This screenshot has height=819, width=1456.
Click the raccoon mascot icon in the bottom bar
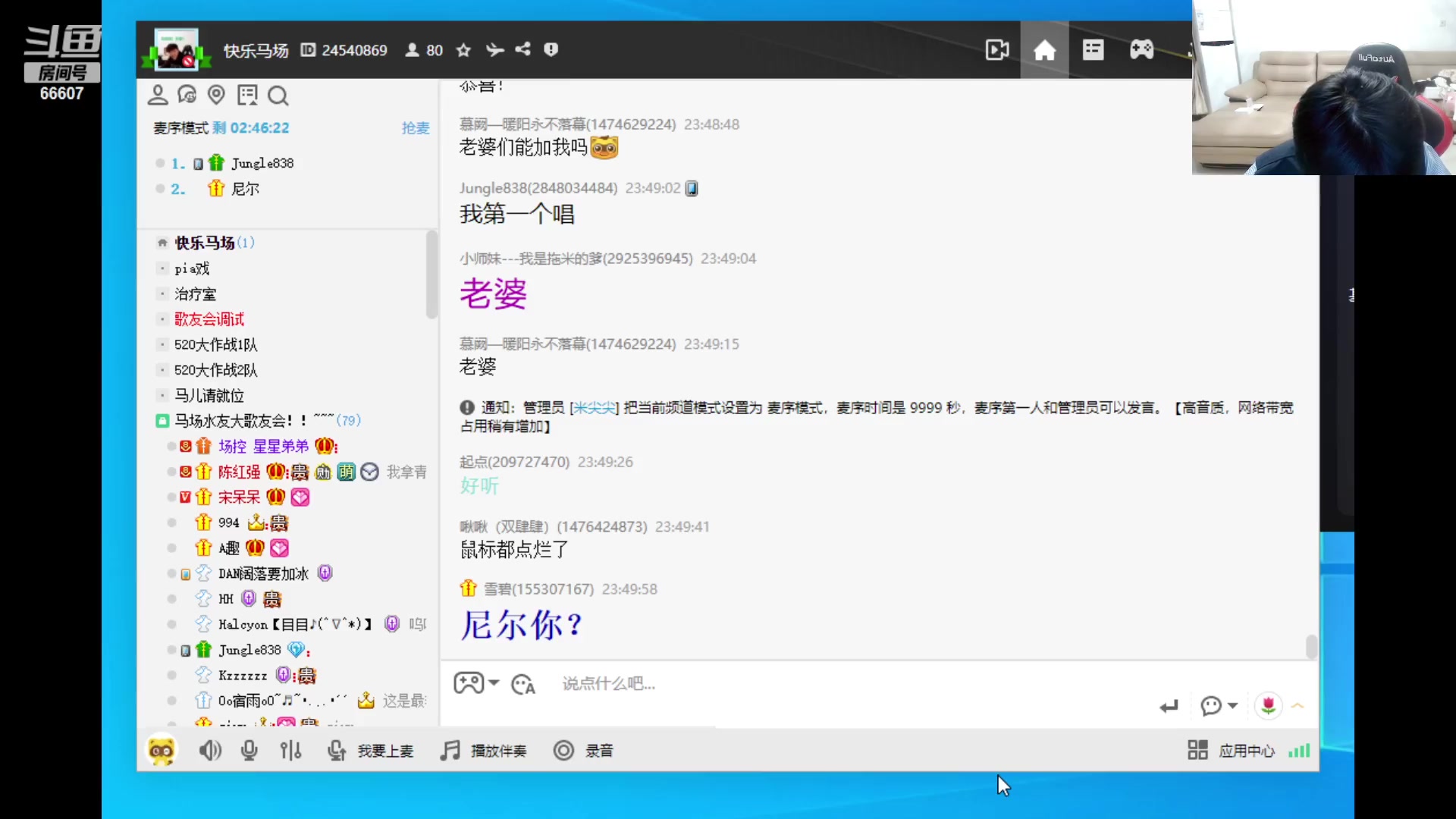point(161,751)
